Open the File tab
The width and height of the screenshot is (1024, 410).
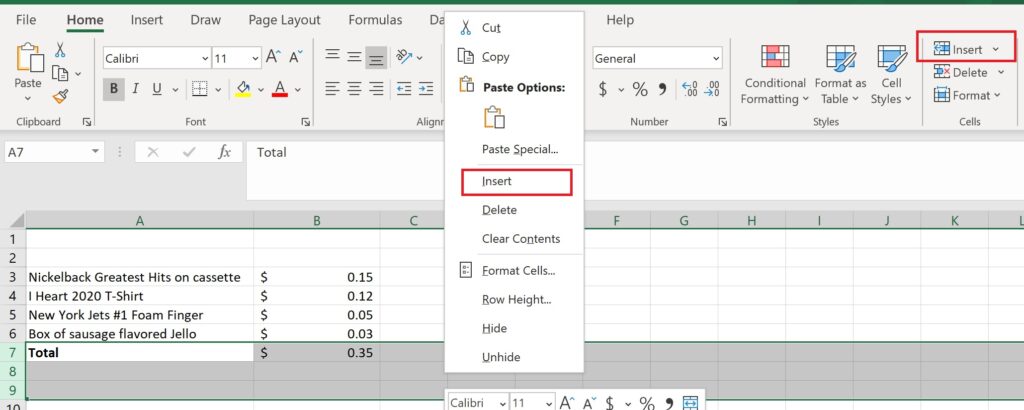point(25,20)
